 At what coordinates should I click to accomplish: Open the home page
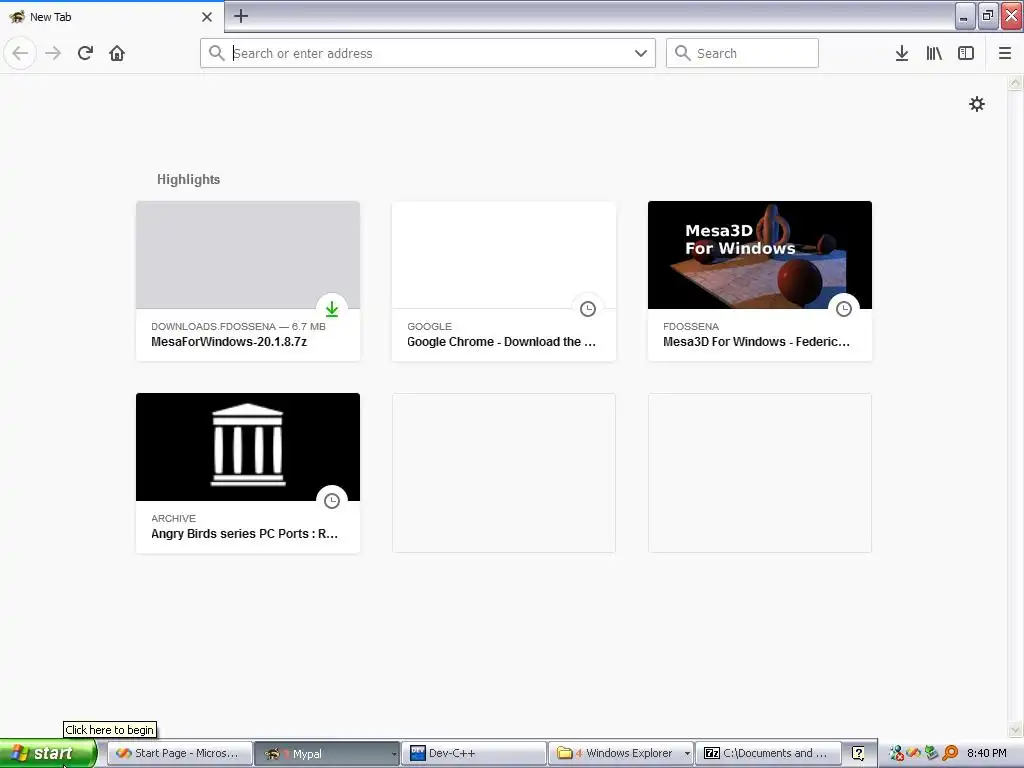click(x=117, y=53)
